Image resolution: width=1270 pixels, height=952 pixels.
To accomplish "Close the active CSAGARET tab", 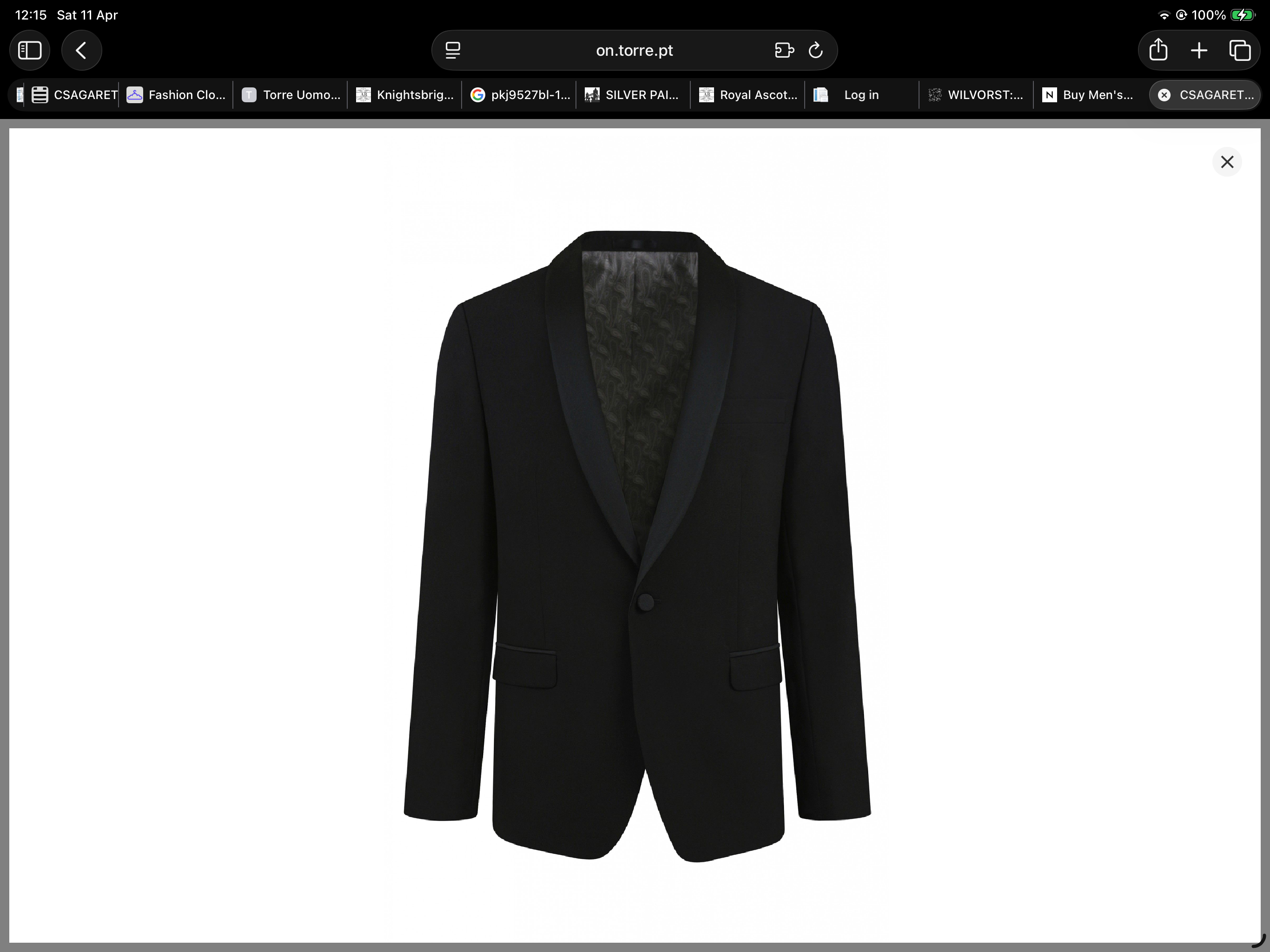I will [x=1164, y=95].
